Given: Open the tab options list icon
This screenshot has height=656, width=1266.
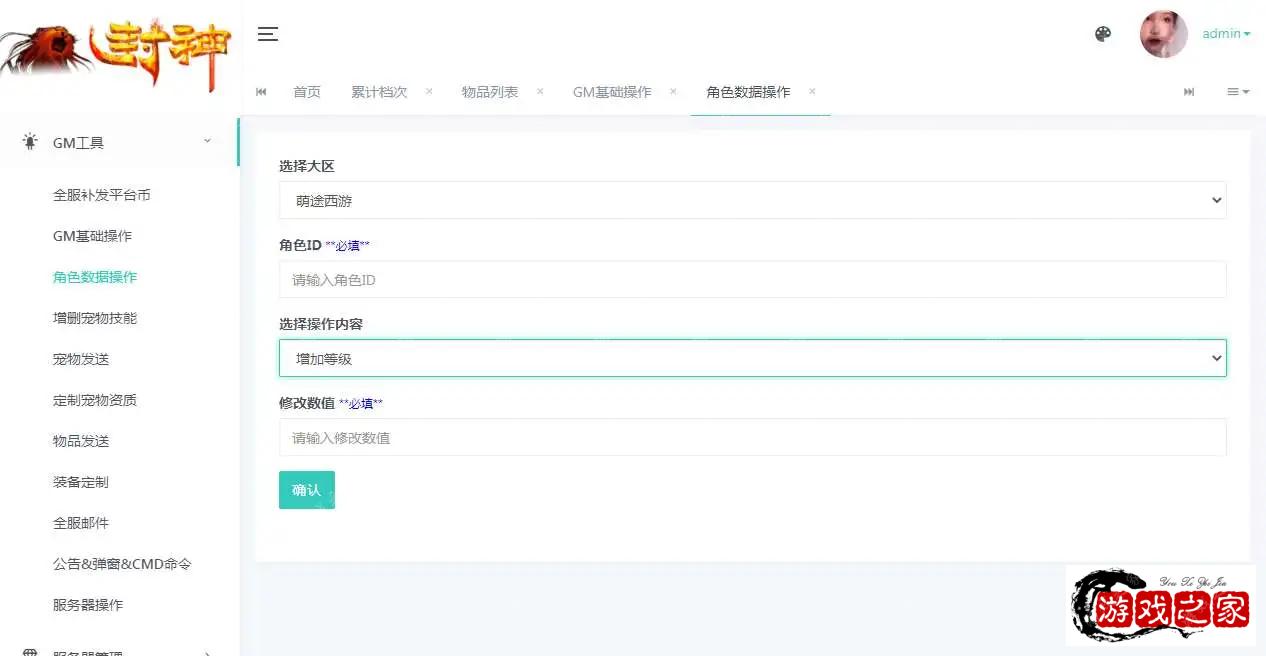Looking at the screenshot, I should pos(1238,92).
